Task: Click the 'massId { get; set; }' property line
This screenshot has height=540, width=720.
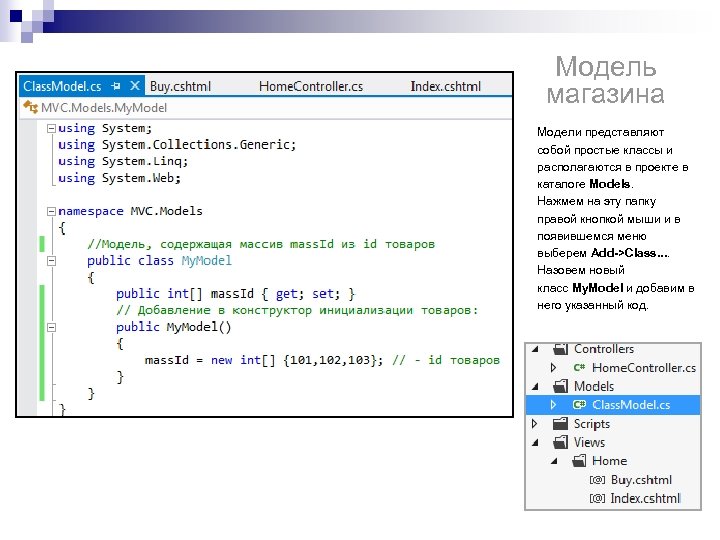Action: pos(235,294)
